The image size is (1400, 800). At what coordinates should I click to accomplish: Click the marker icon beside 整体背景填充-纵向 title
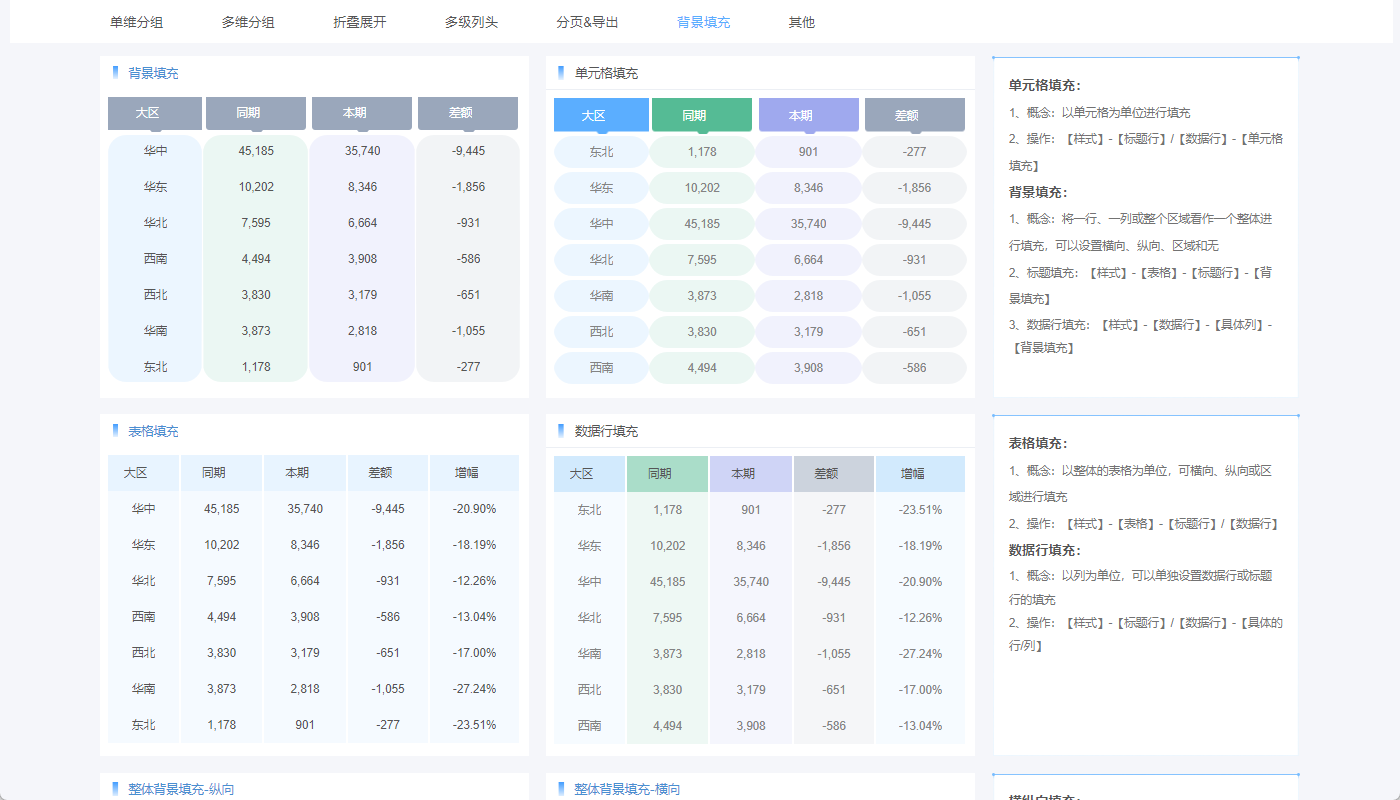[x=113, y=789]
